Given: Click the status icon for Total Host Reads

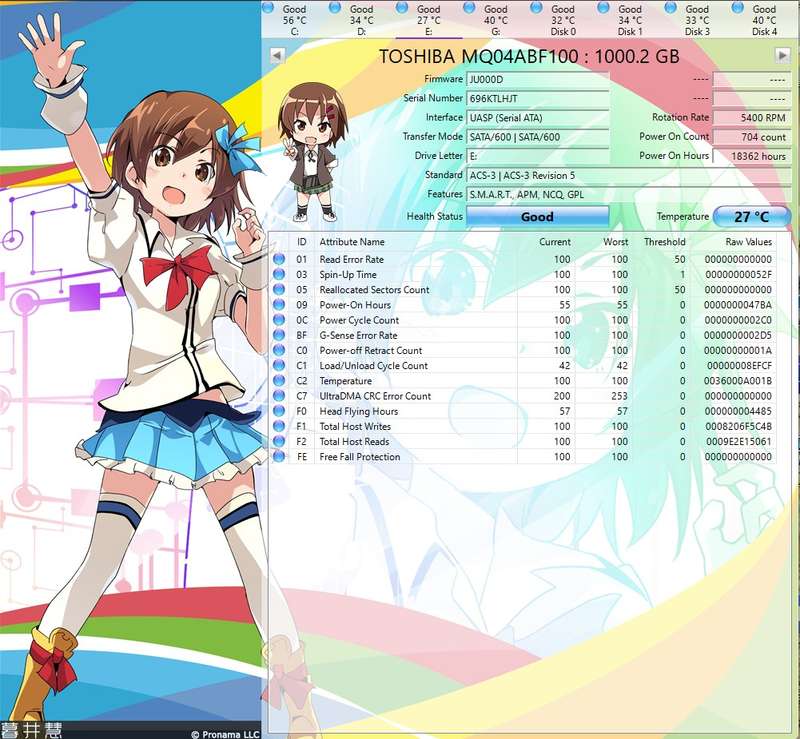Looking at the screenshot, I should point(279,441).
